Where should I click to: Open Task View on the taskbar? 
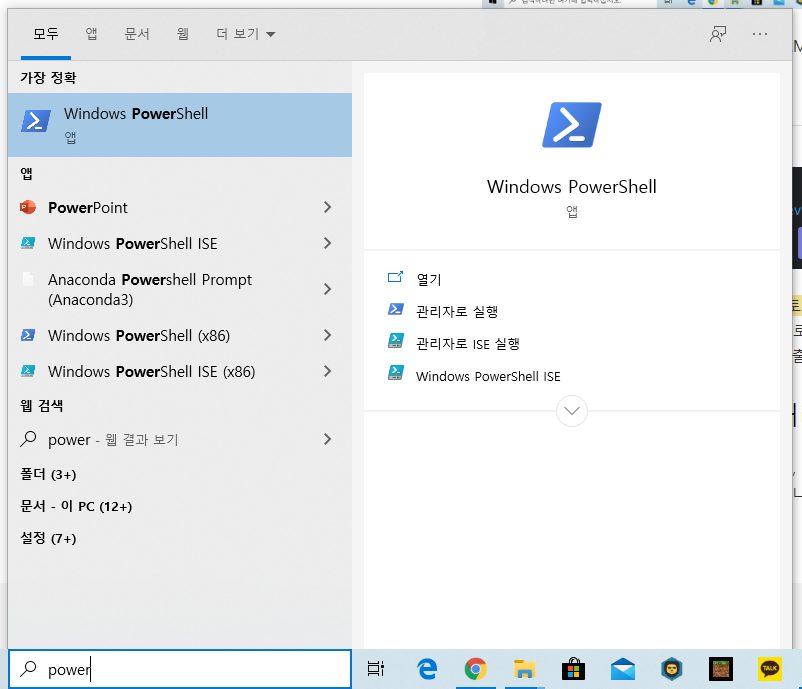(x=376, y=669)
